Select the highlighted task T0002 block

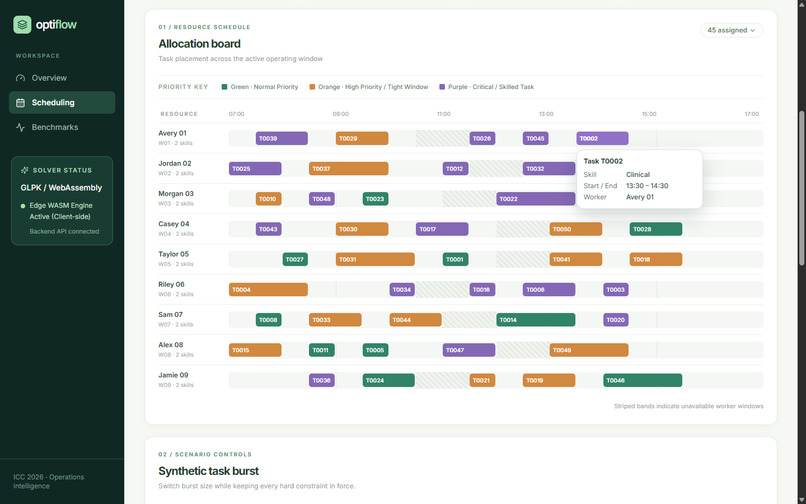click(x=602, y=138)
